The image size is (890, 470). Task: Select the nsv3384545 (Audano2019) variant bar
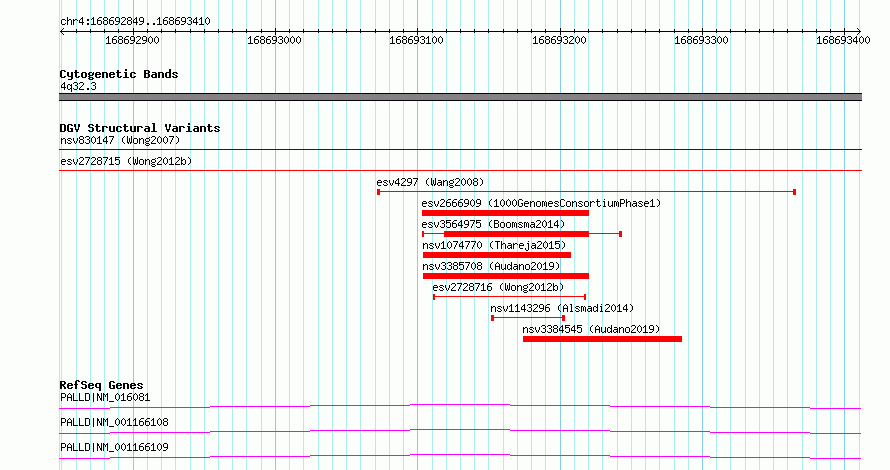pyautogui.click(x=602, y=339)
